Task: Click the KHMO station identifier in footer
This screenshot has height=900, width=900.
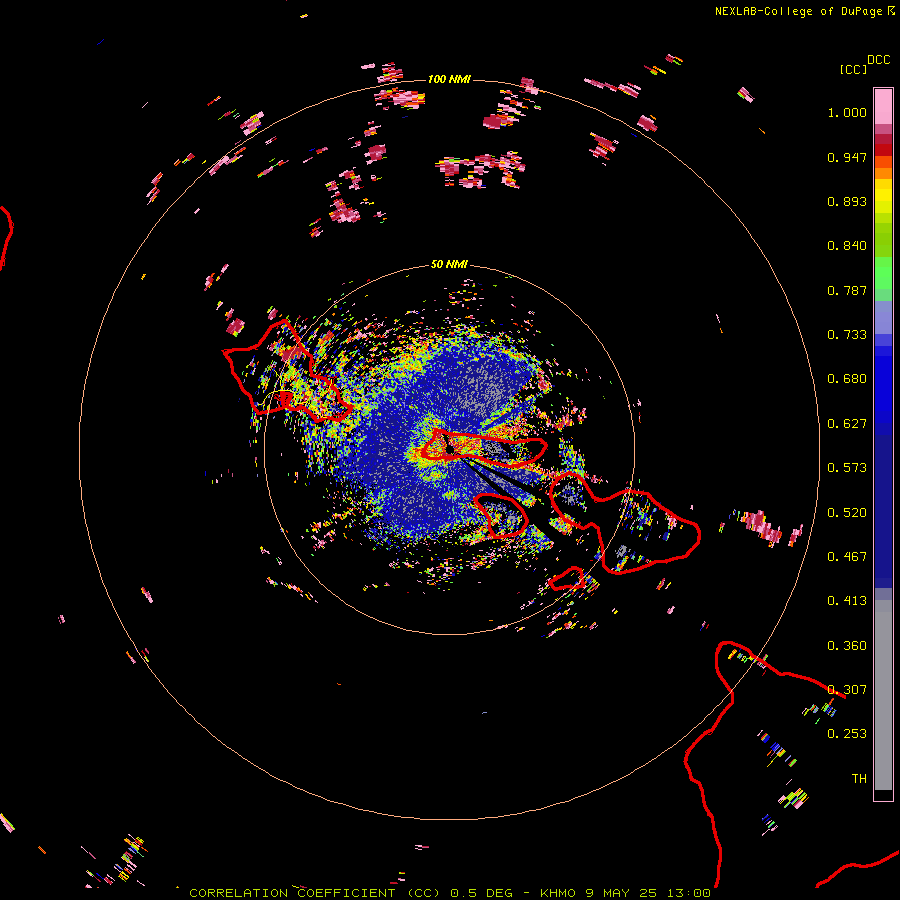Action: coord(557,893)
